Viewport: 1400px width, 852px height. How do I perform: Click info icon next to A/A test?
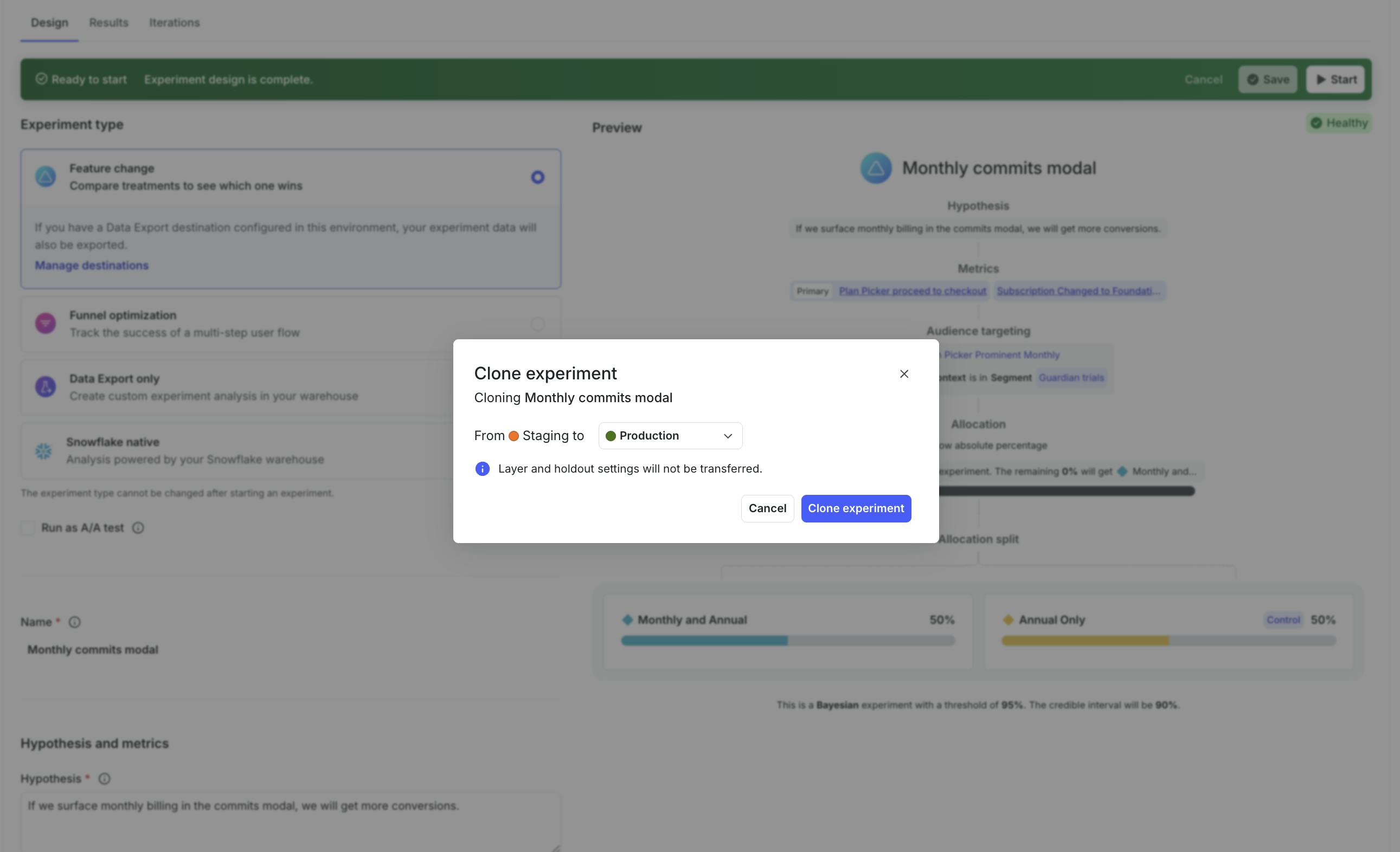tap(138, 528)
